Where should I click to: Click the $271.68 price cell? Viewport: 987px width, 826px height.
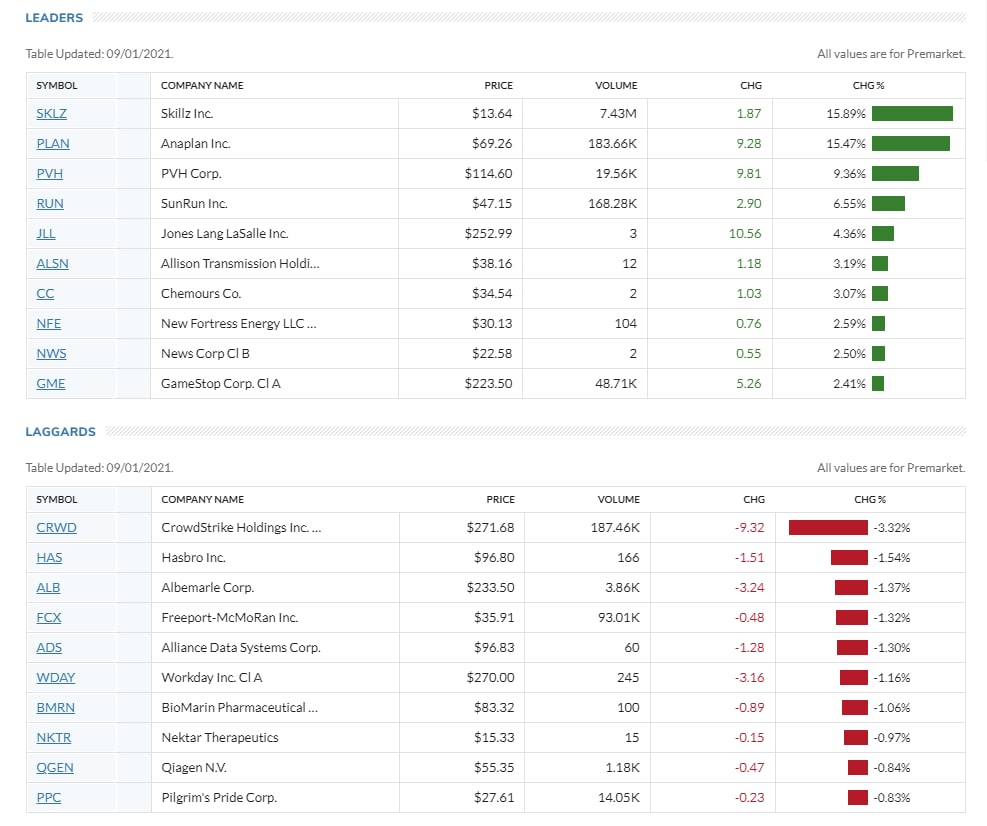click(490, 528)
